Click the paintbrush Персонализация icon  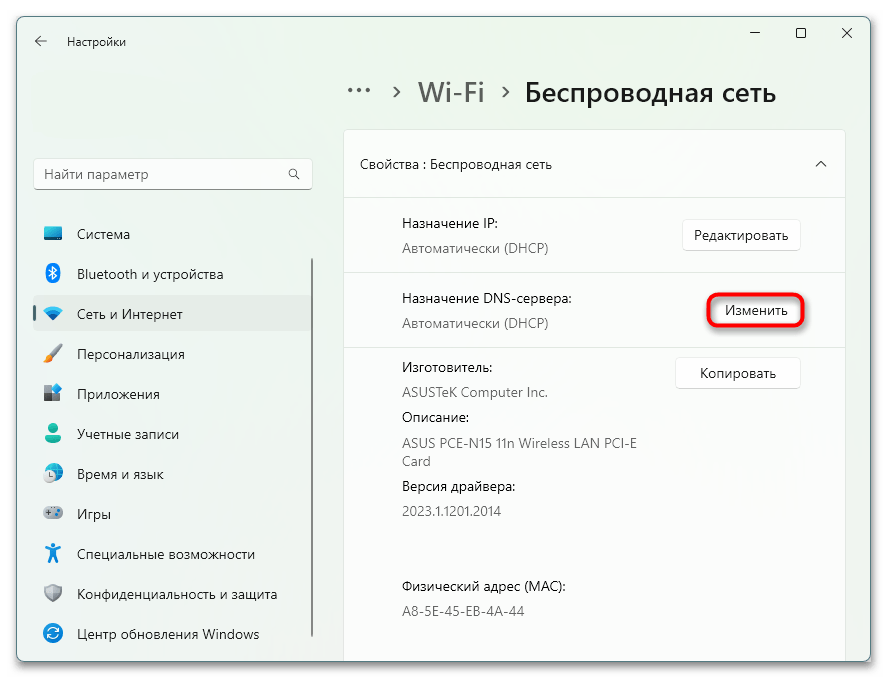point(53,354)
